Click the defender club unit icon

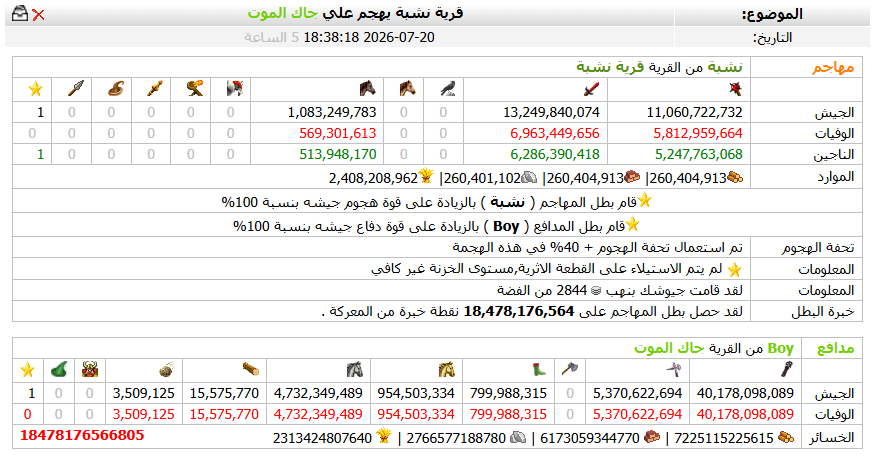click(786, 370)
